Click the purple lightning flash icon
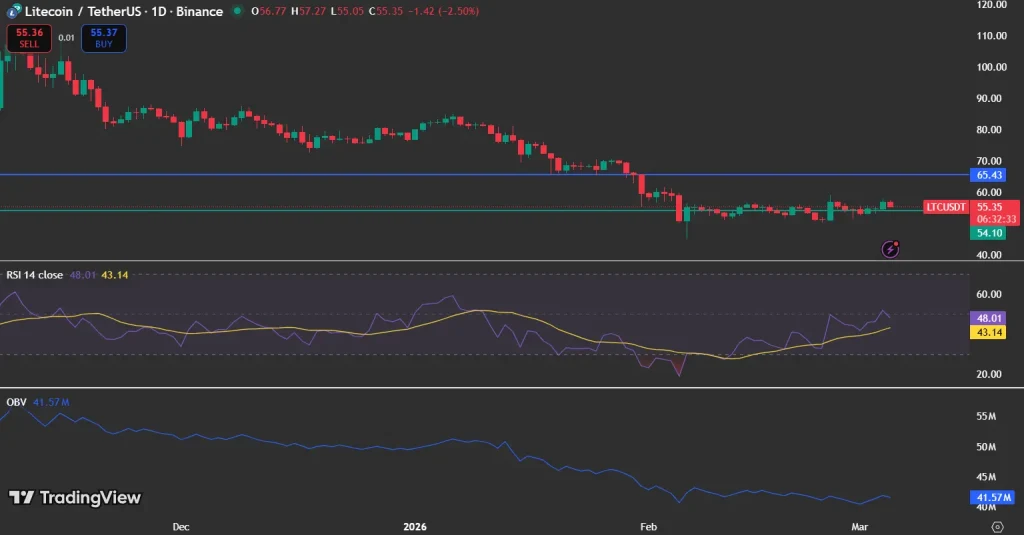 point(890,249)
